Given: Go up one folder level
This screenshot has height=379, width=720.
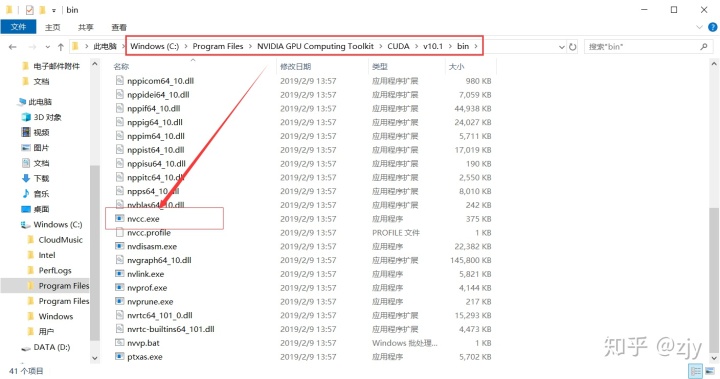Looking at the screenshot, I should click(61, 47).
